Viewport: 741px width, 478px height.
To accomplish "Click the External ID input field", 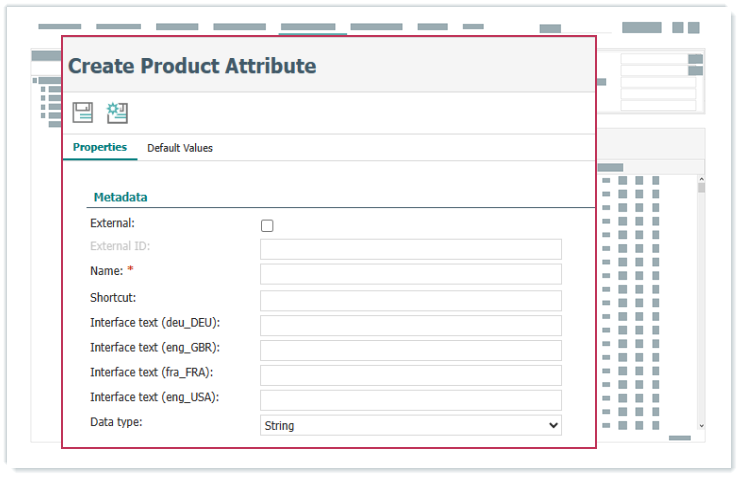I will pyautogui.click(x=410, y=249).
